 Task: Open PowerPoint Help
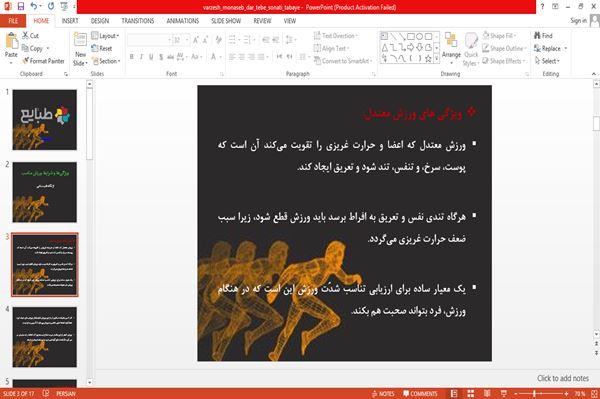point(542,7)
